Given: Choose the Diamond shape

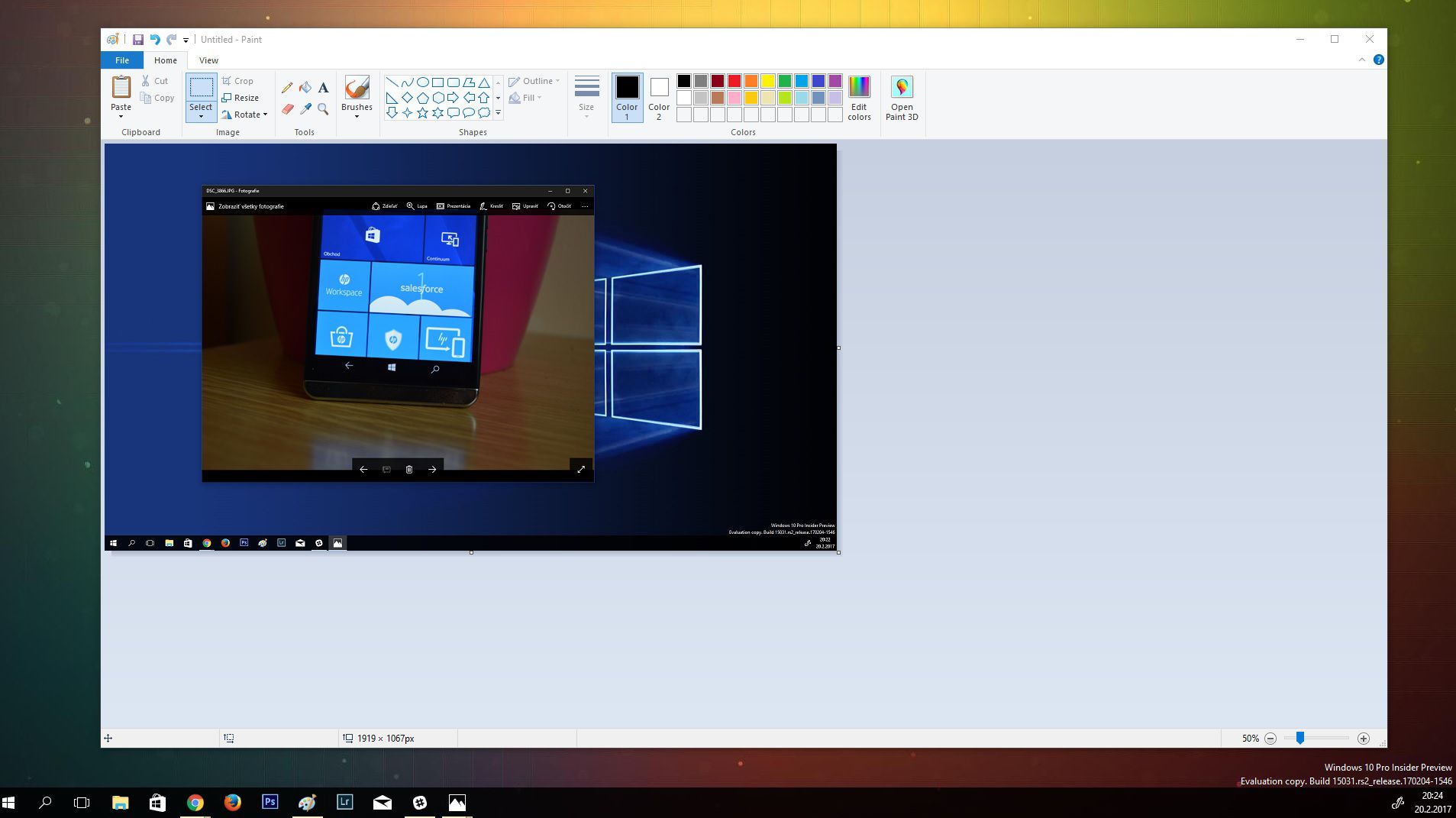Looking at the screenshot, I should click(x=407, y=98).
